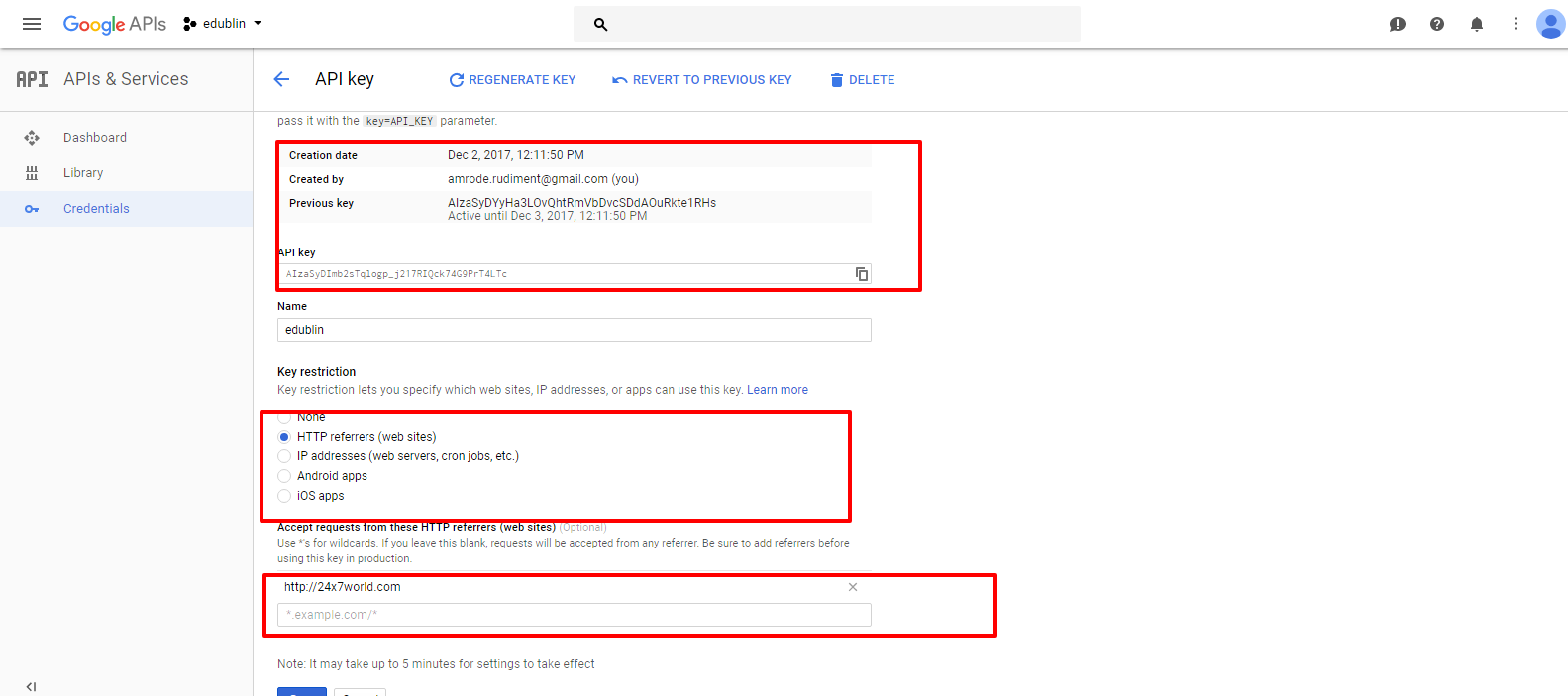Click the Delete button with trash icon

coord(863,80)
